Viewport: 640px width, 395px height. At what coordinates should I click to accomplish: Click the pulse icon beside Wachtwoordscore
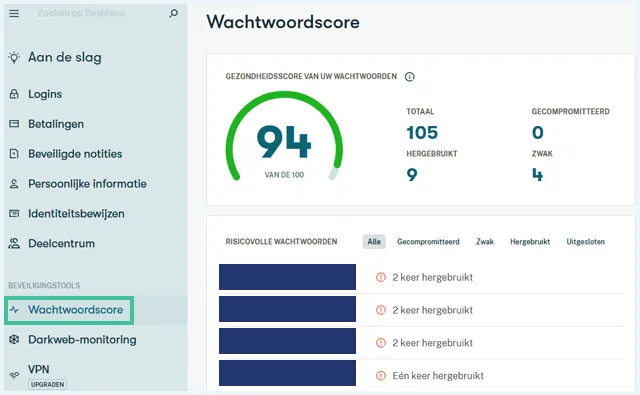coord(14,310)
